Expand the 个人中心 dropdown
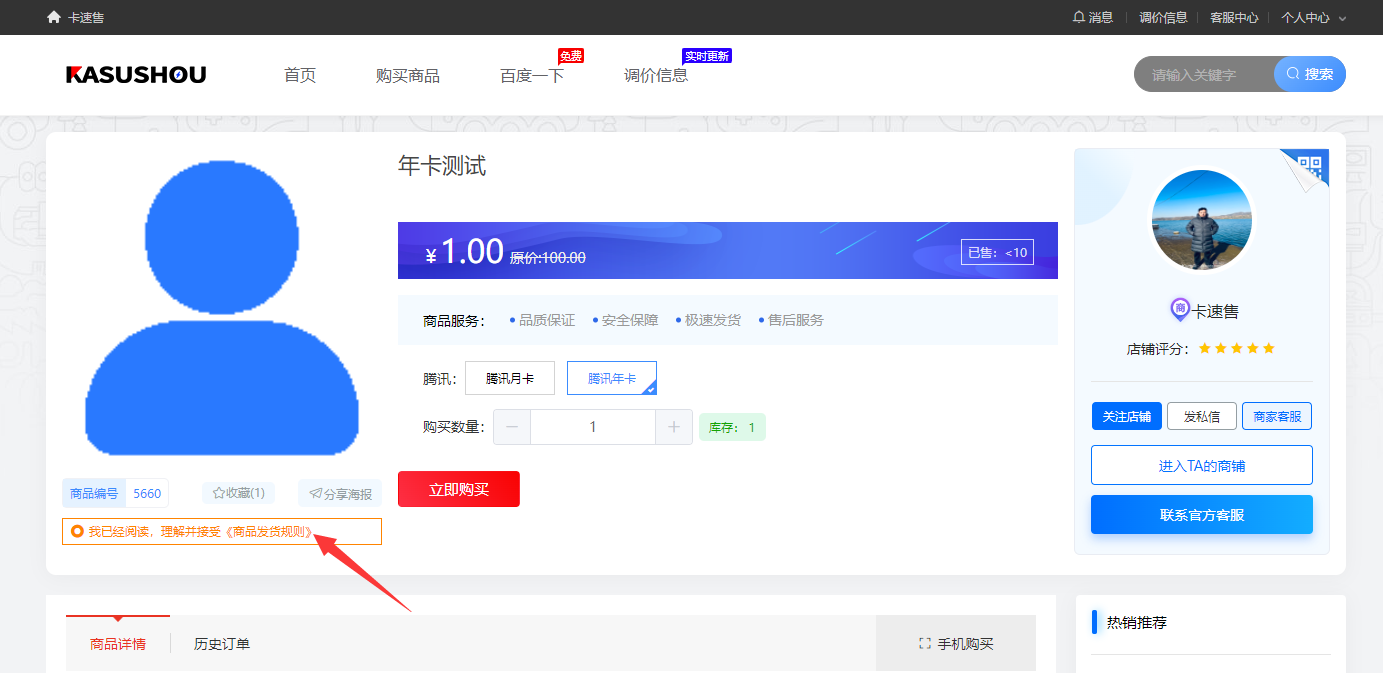The height and width of the screenshot is (673, 1383). click(1314, 17)
